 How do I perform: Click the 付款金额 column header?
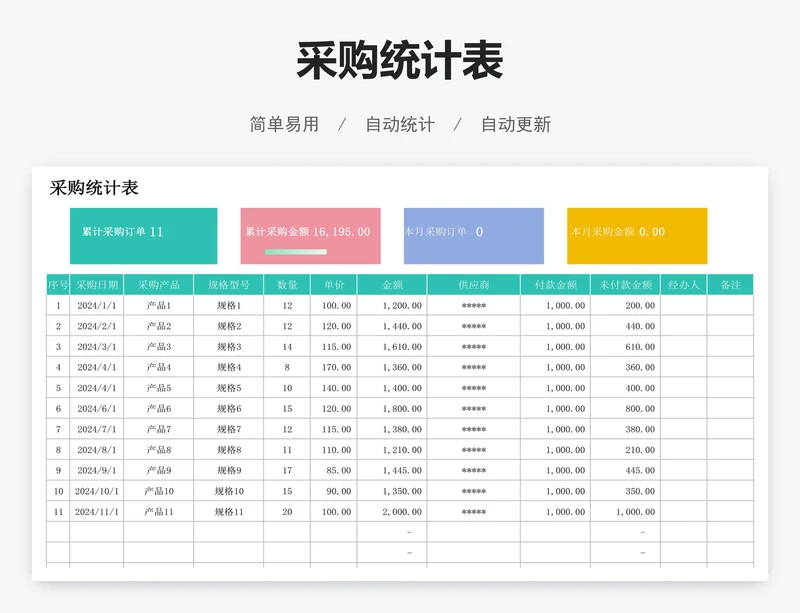[x=556, y=285]
